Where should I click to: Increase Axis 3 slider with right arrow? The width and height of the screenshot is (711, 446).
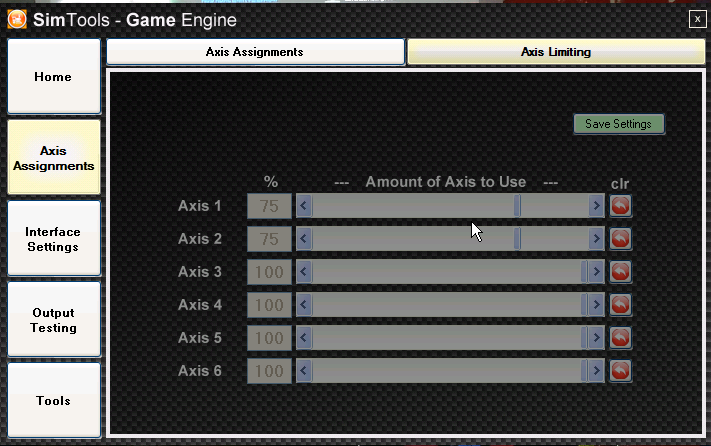[x=596, y=272]
